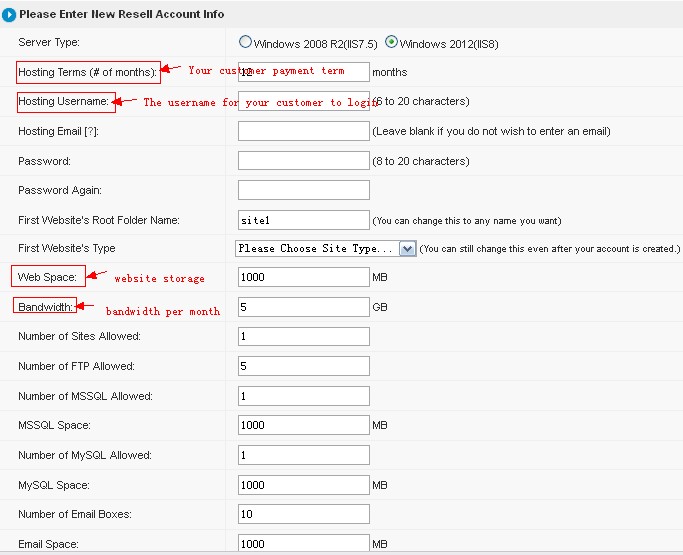The width and height of the screenshot is (683, 555).
Task: Edit the Number of MySQL Allowed field
Action: click(303, 455)
